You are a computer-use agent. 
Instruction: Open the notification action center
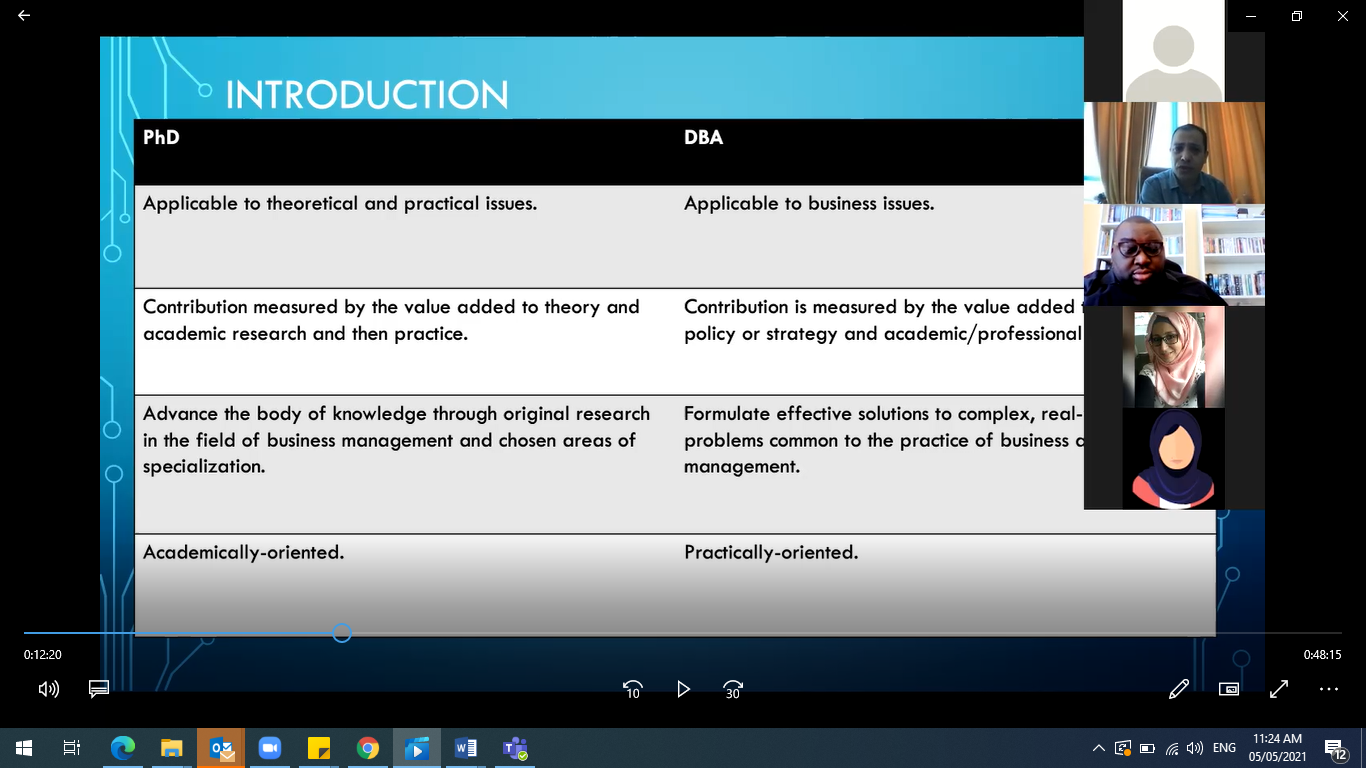tap(1335, 748)
